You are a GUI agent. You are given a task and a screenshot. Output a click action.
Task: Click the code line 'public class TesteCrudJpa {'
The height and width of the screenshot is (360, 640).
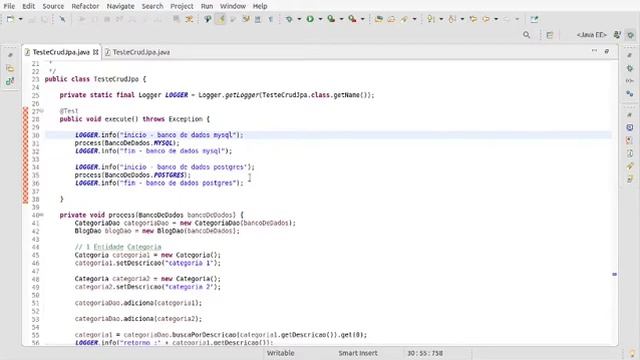point(95,79)
